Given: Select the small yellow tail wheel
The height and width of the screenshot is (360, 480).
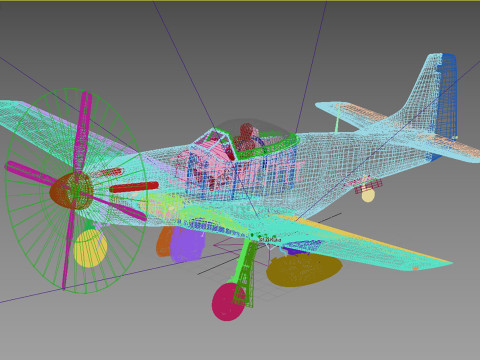Looking at the screenshot, I should point(368,196).
